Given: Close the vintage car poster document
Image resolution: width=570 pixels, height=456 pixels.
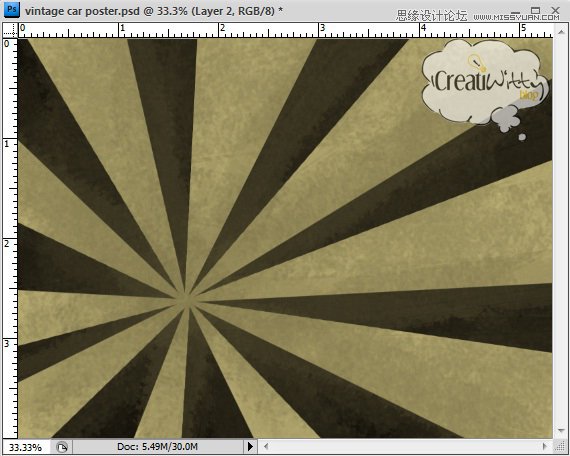Looking at the screenshot, I should pos(555,10).
